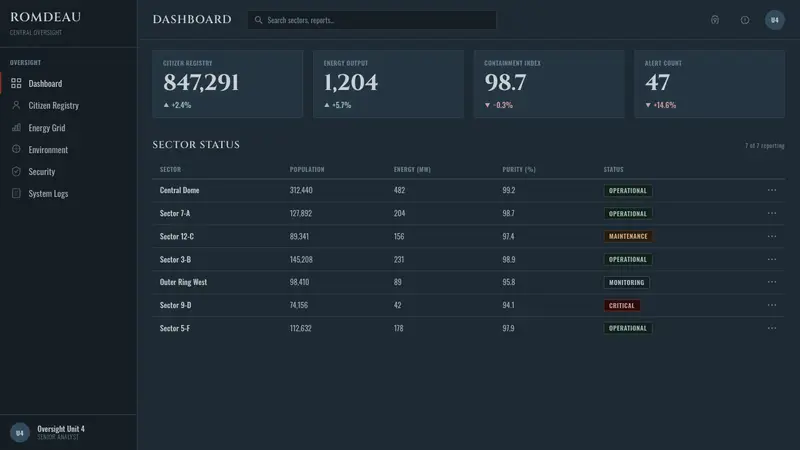
Task: Click the OPERATIONAL badge for Central Dome
Action: tap(628, 191)
